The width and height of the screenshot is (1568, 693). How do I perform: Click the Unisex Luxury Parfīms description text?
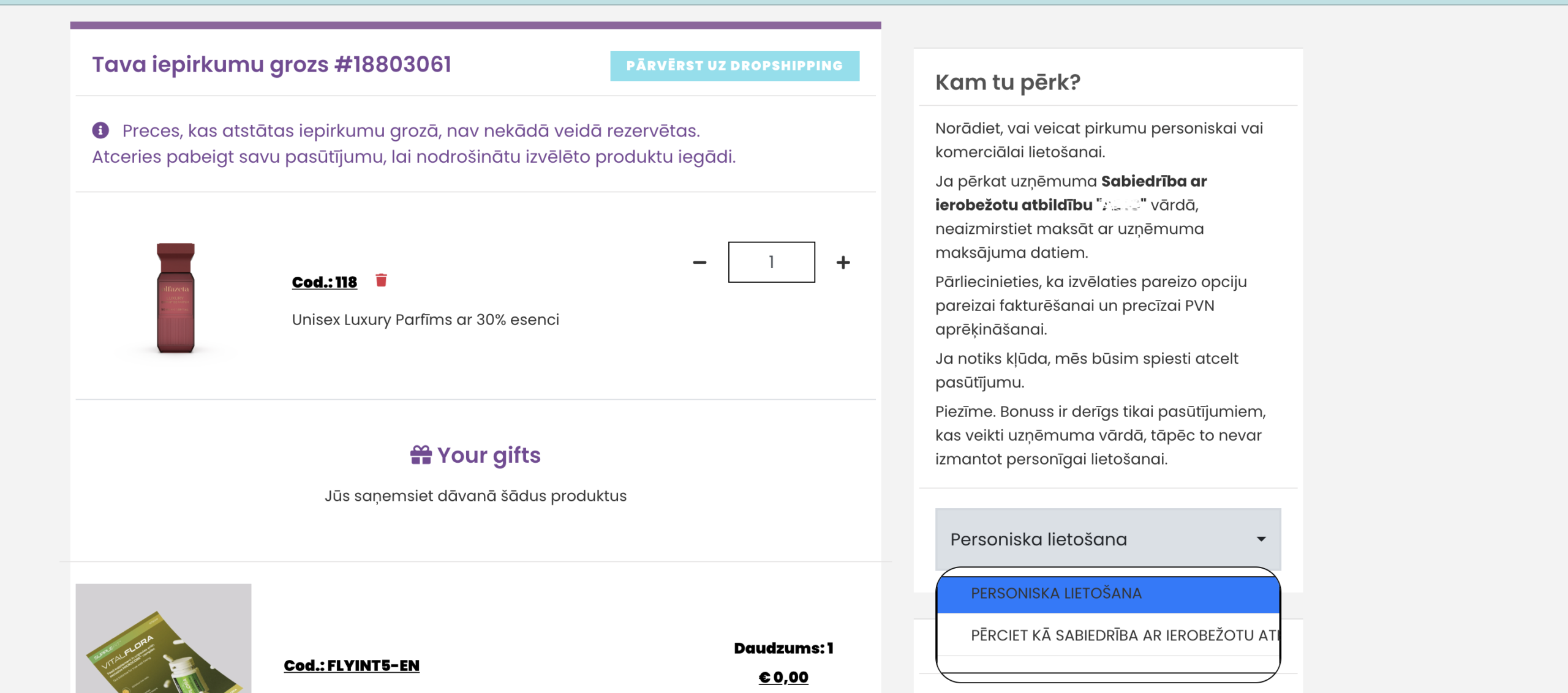point(425,319)
